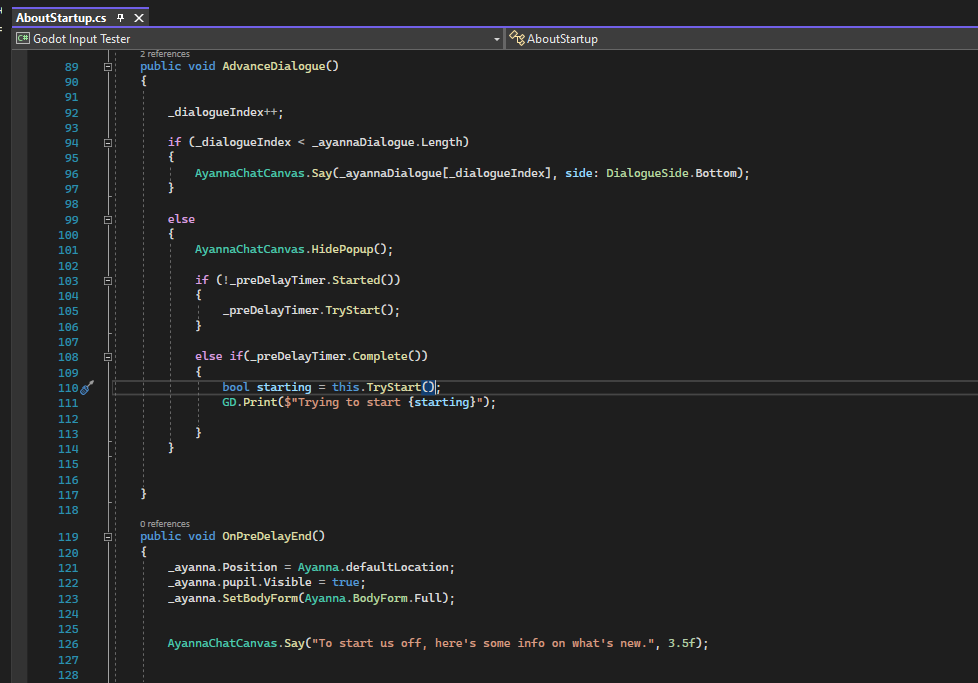Pin the AboutStartup.cs tab
The width and height of the screenshot is (978, 683).
pos(121,18)
